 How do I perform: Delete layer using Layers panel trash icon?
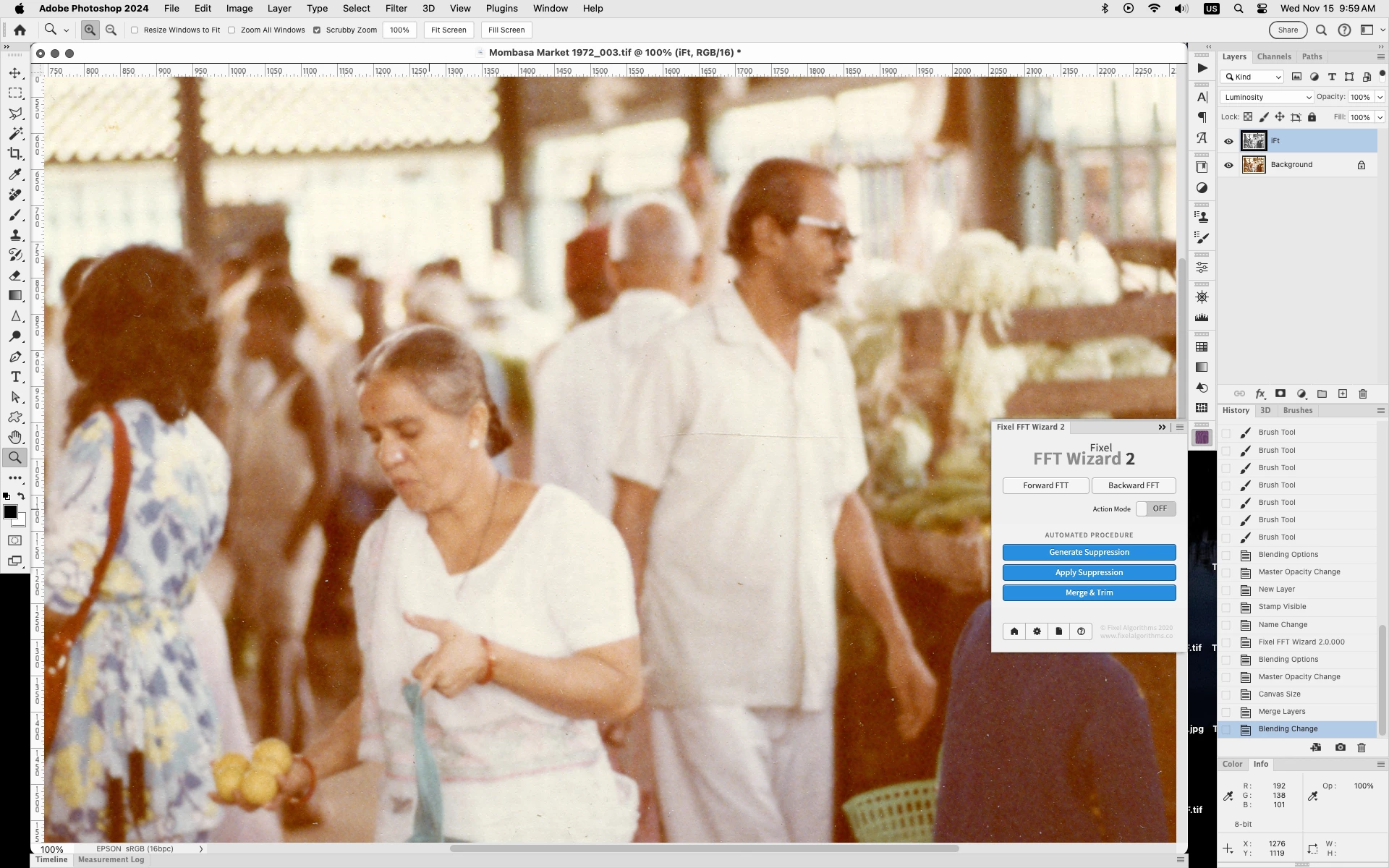tap(1363, 393)
